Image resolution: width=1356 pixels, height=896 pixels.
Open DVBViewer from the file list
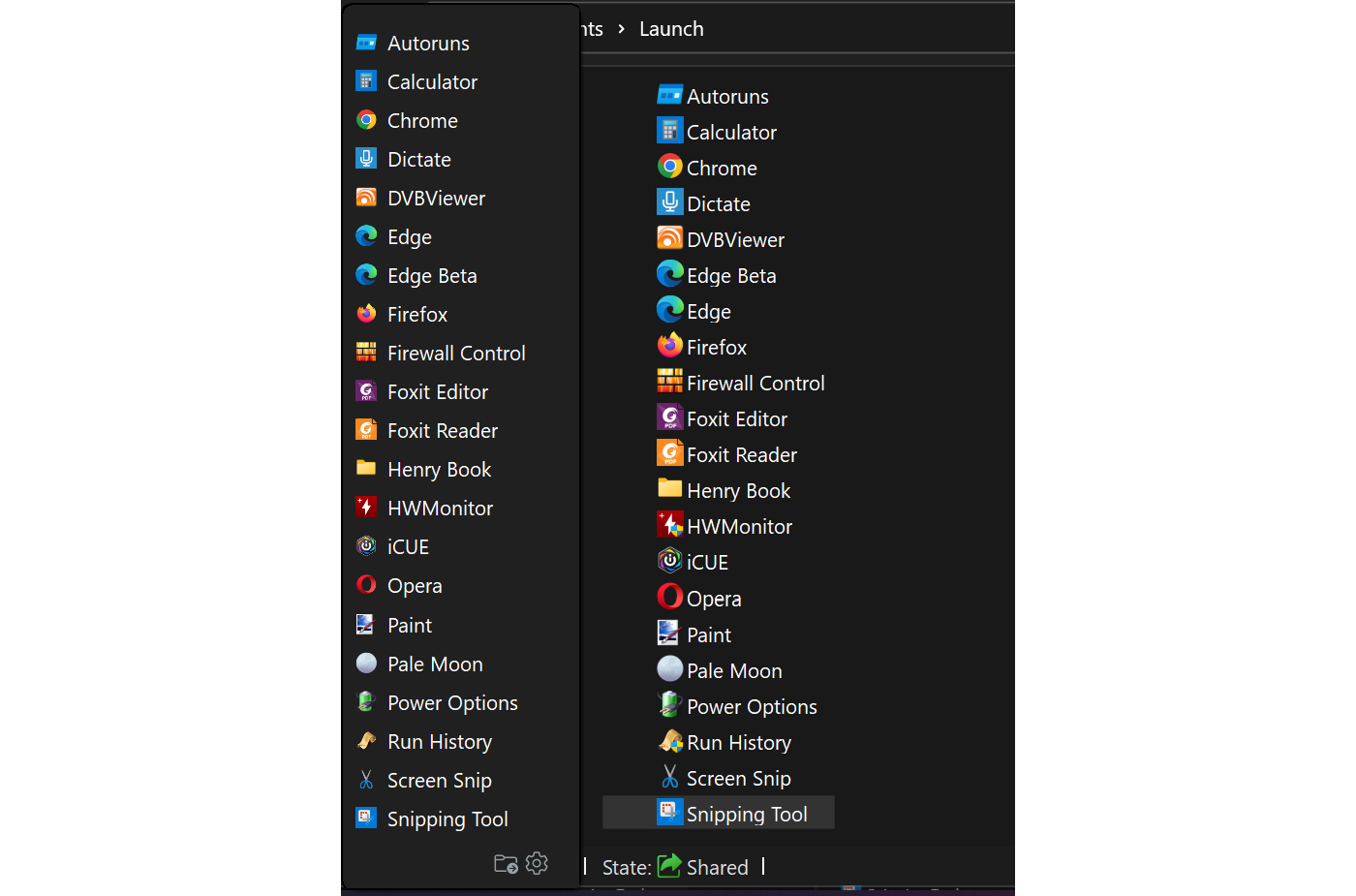tap(735, 238)
